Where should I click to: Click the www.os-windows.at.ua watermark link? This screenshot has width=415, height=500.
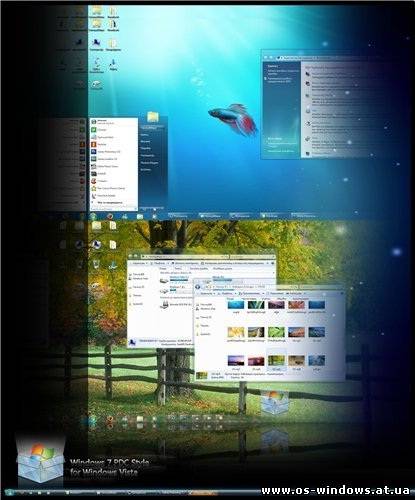pos(335,490)
